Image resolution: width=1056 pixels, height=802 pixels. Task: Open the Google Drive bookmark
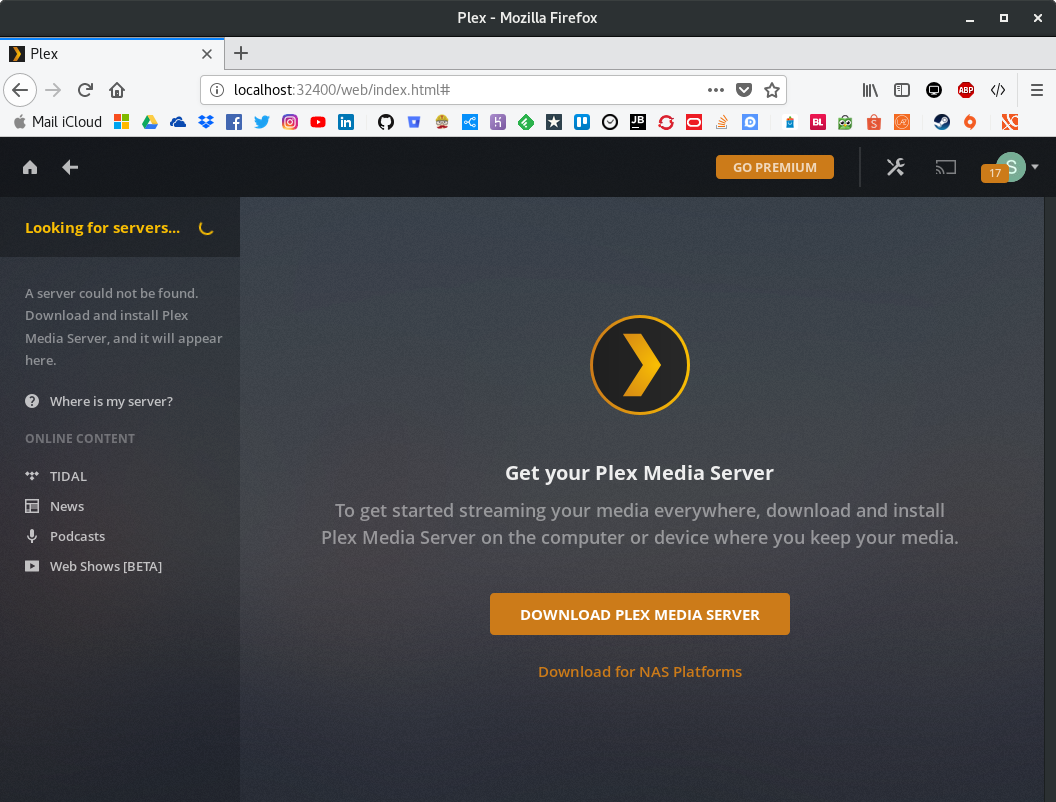pos(150,122)
